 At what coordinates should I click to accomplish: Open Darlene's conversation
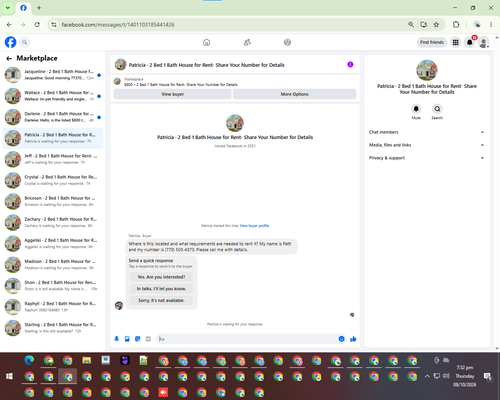(x=53, y=117)
